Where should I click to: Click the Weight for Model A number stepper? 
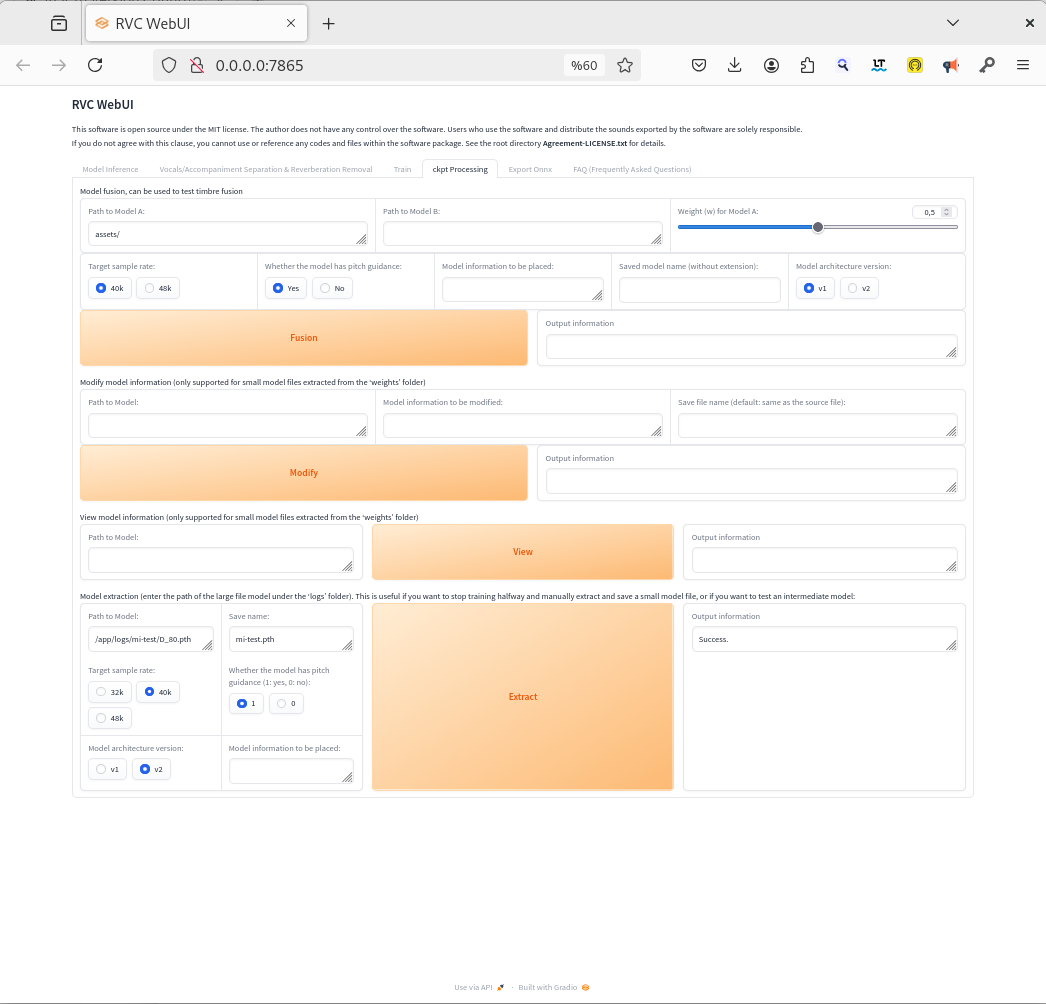click(946, 212)
